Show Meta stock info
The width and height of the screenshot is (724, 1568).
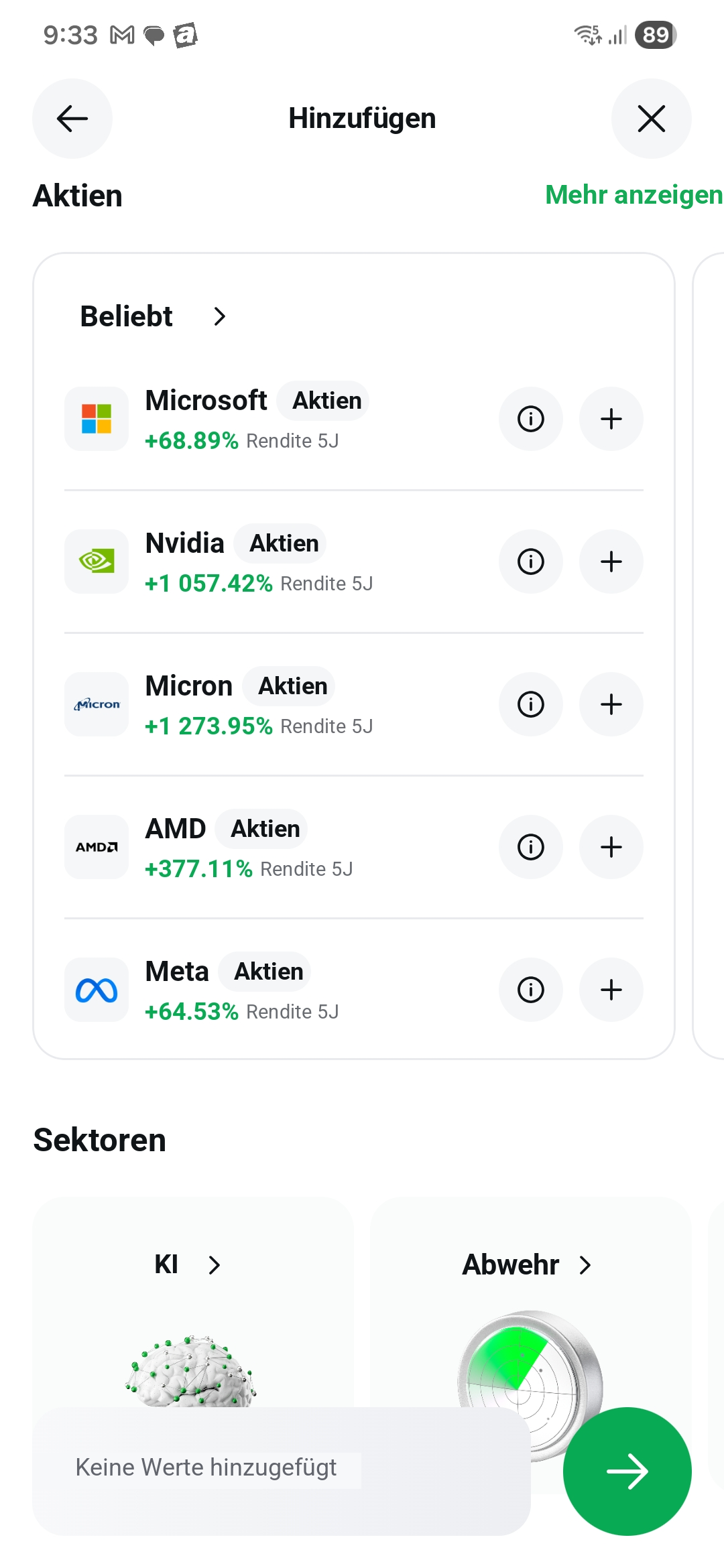click(531, 990)
